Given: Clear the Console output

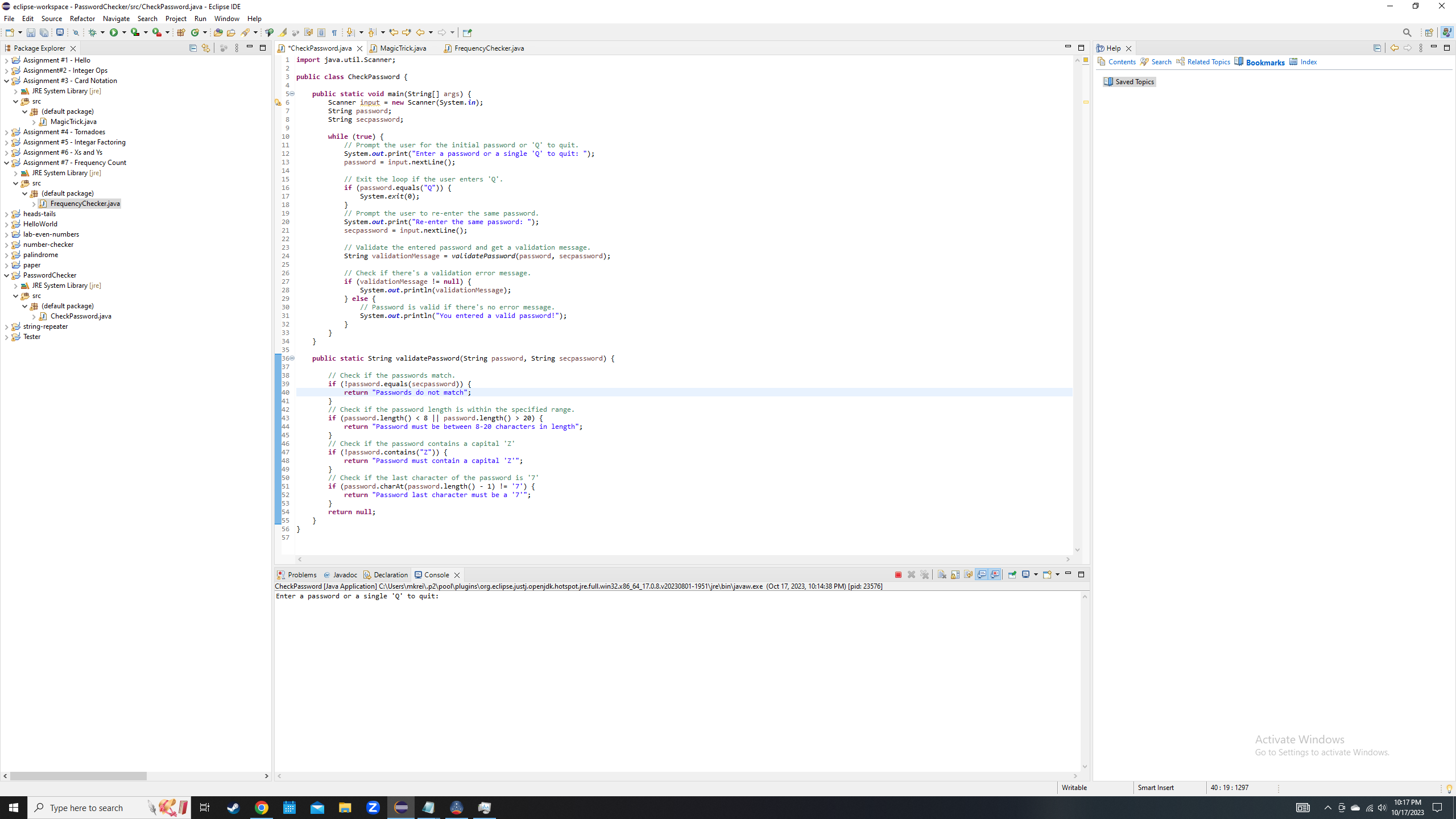Looking at the screenshot, I should pyautogui.click(x=941, y=575).
